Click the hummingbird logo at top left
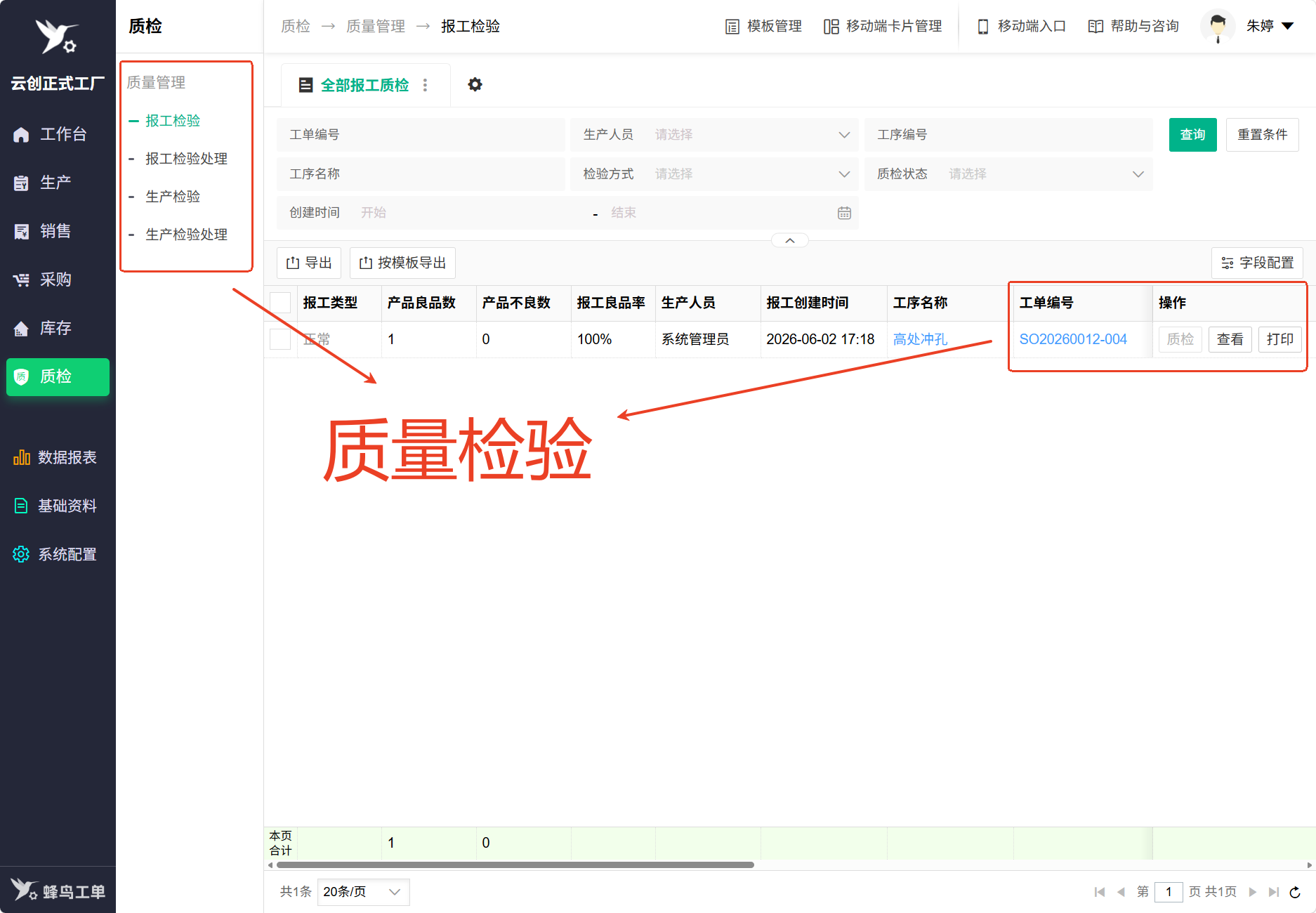The height and width of the screenshot is (913, 1316). click(x=56, y=37)
